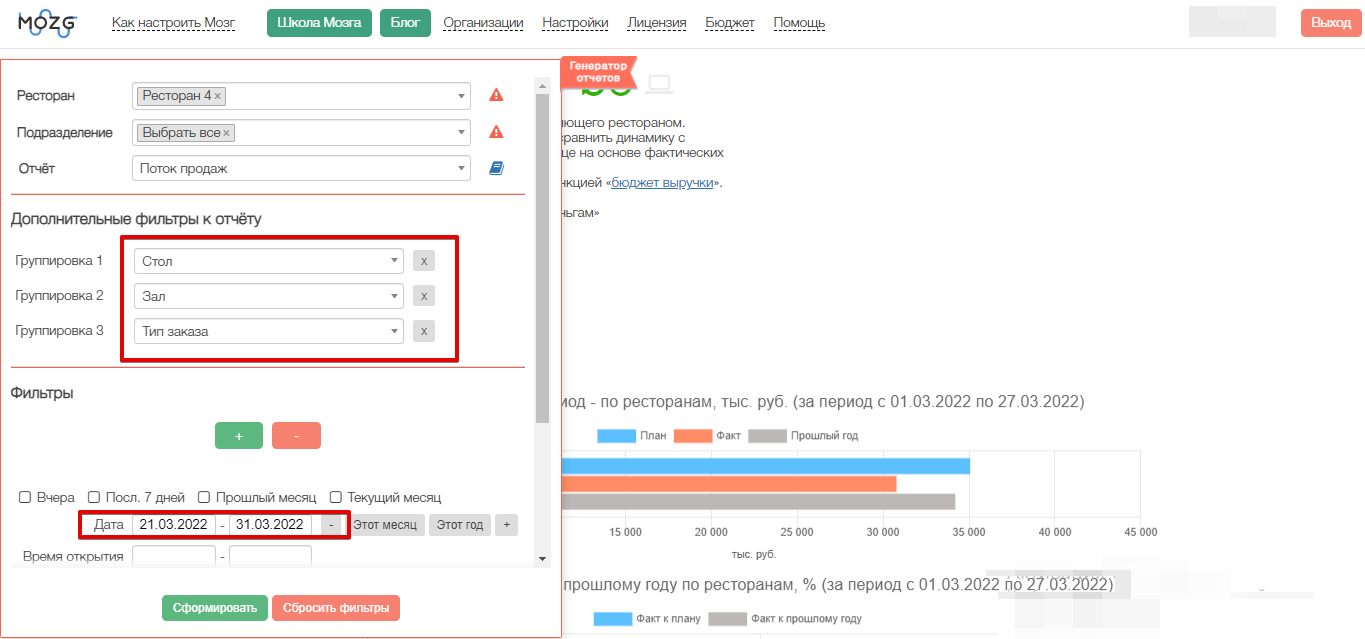Viewport: 1365px width, 639px height.
Task: Click the warning triangle beside Подразделение field
Action: pos(496,132)
